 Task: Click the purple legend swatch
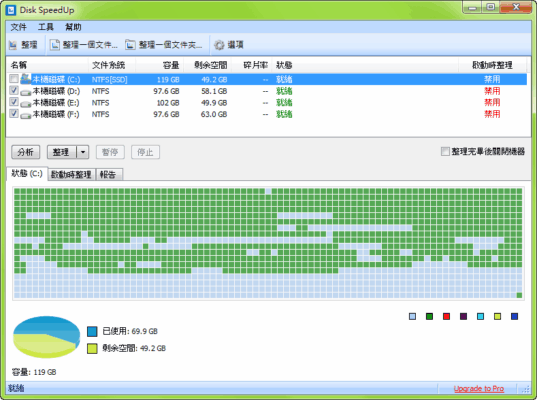[x=463, y=316]
